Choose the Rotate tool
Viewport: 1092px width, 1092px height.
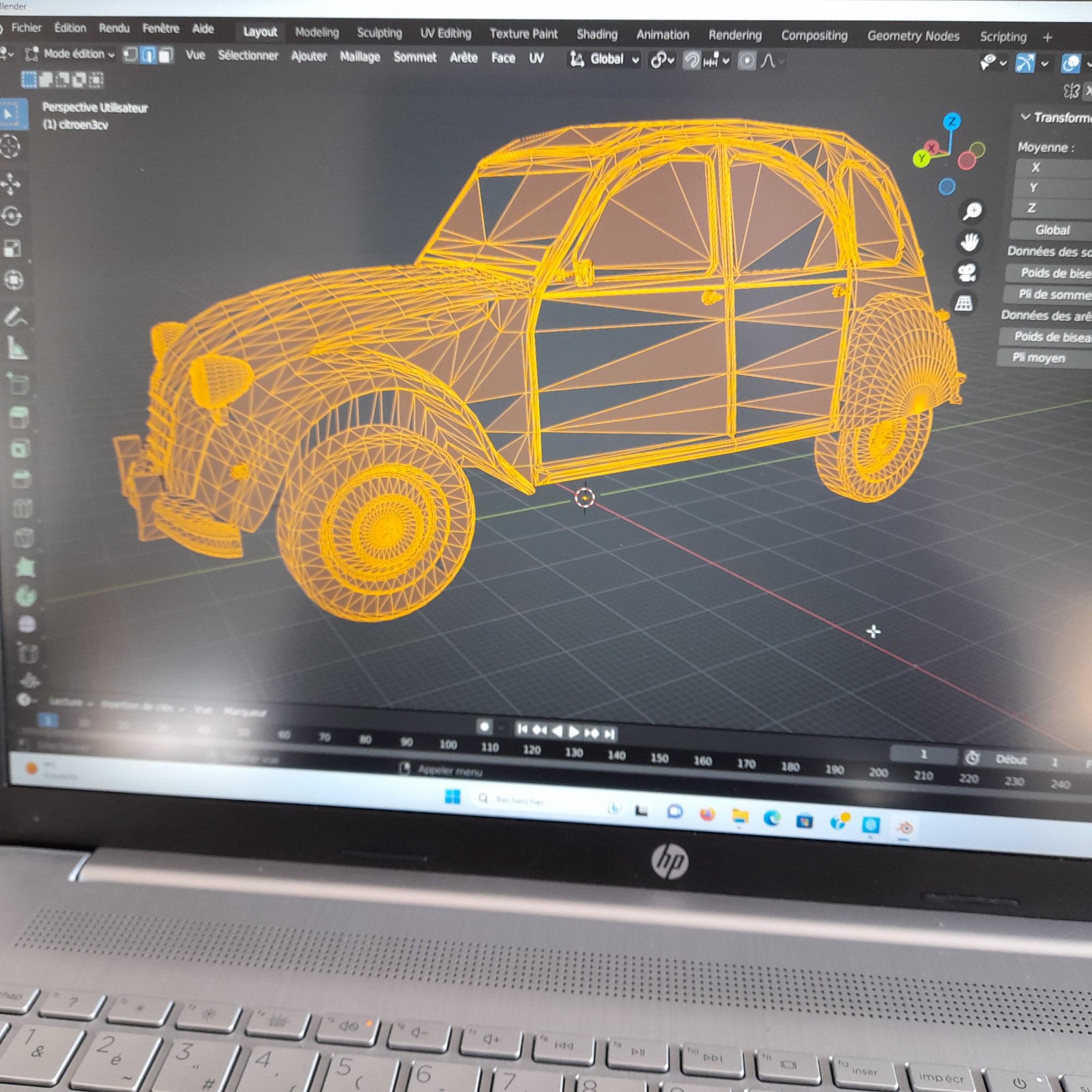11,216
